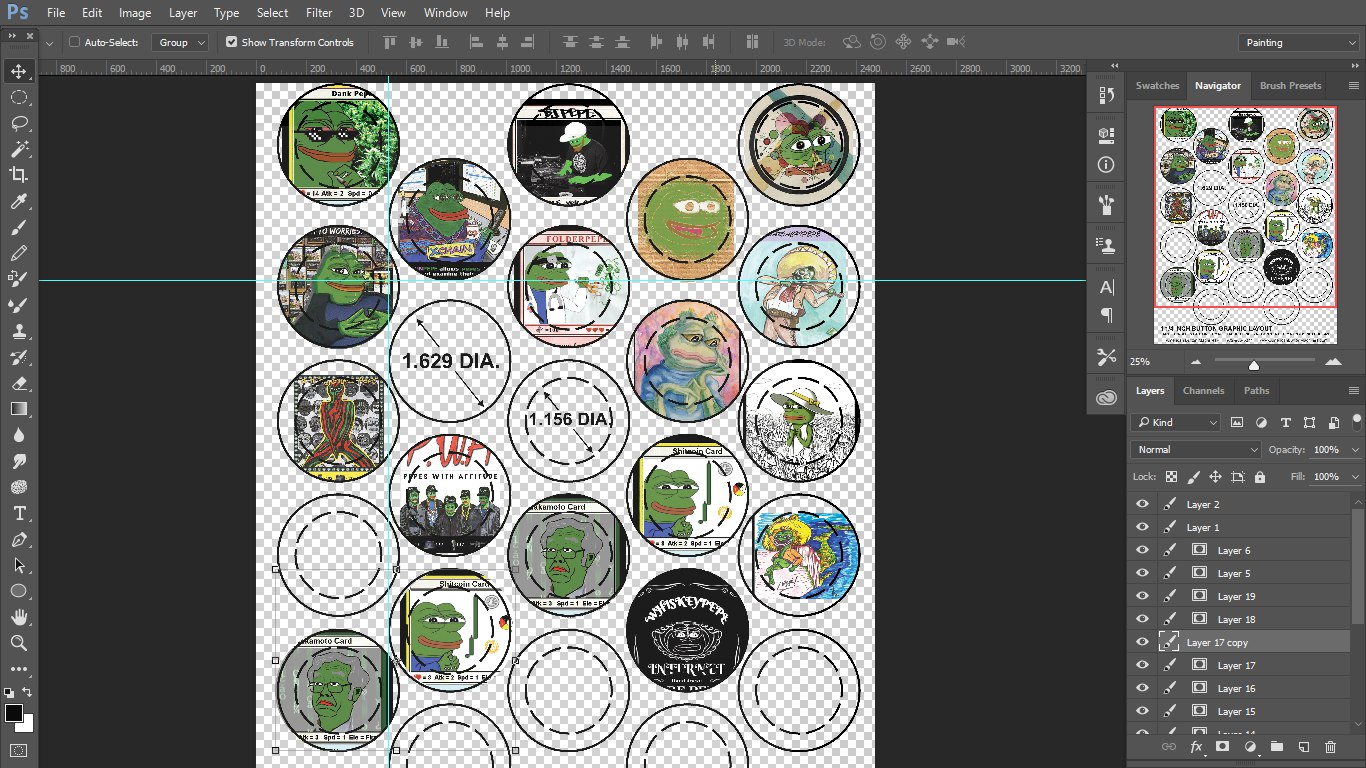The height and width of the screenshot is (768, 1366).
Task: Open the Properties info panel icon
Action: (1106, 165)
